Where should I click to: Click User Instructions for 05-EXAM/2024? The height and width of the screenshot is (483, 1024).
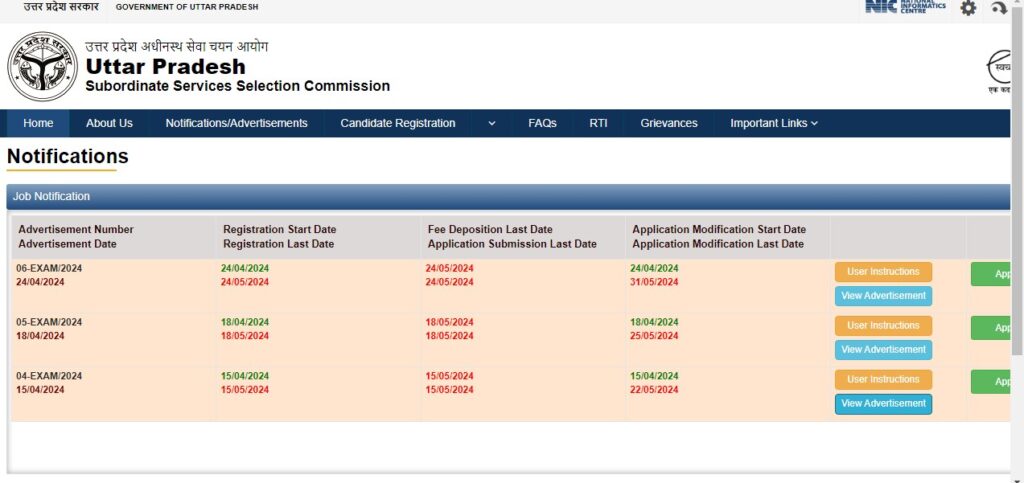tap(883, 326)
